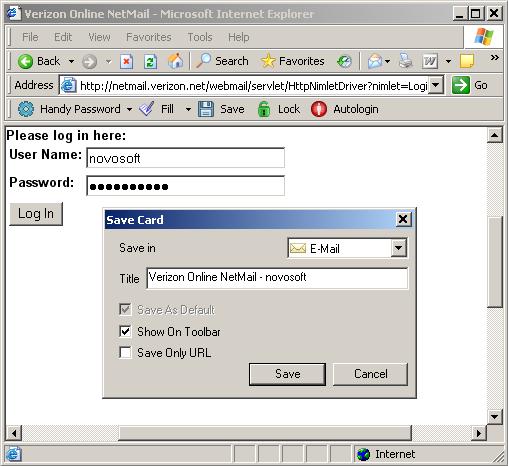Click the vertical scrollbar down arrow
Image resolution: width=508 pixels, height=466 pixels.
point(495,416)
